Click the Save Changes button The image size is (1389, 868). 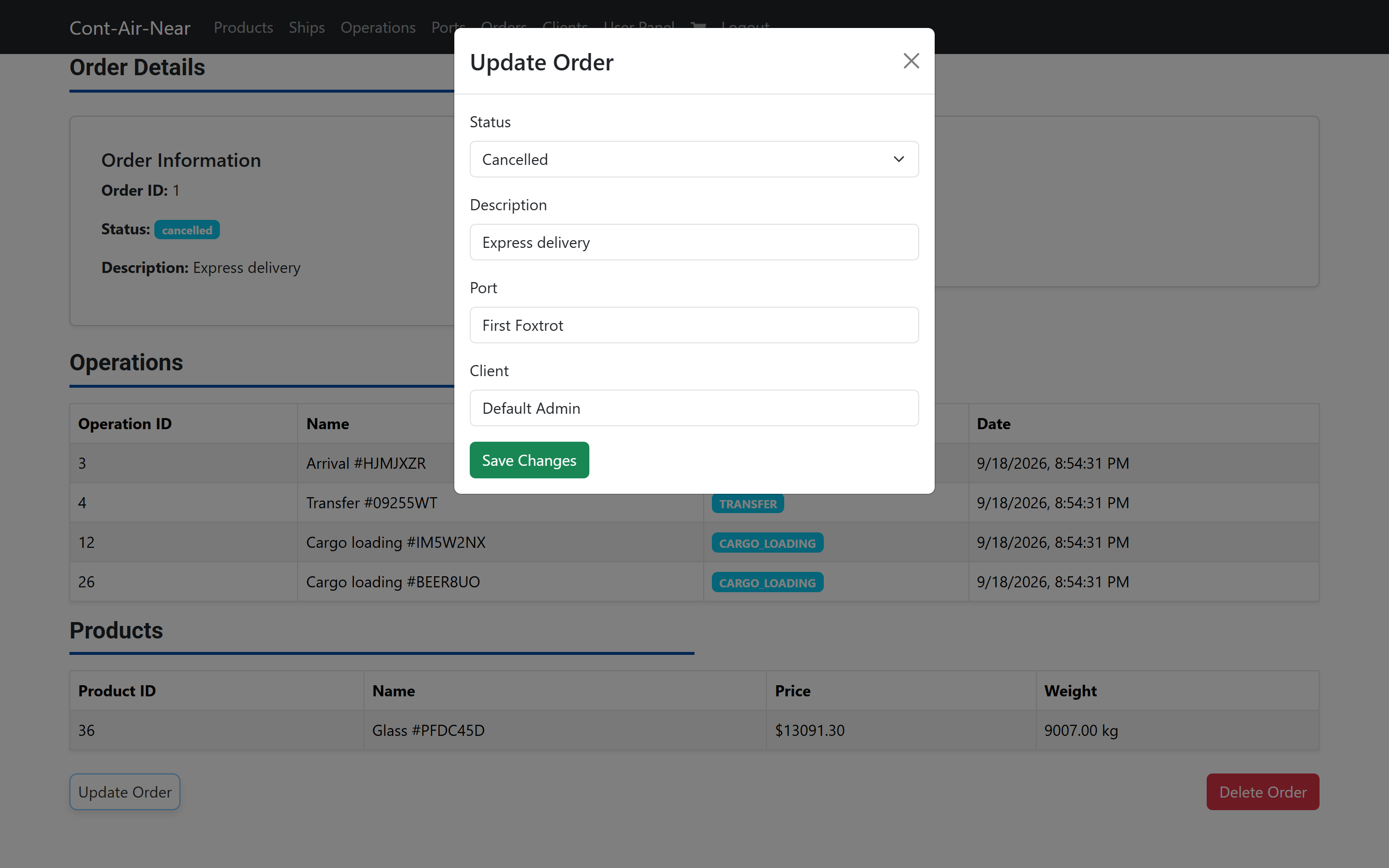tap(529, 460)
